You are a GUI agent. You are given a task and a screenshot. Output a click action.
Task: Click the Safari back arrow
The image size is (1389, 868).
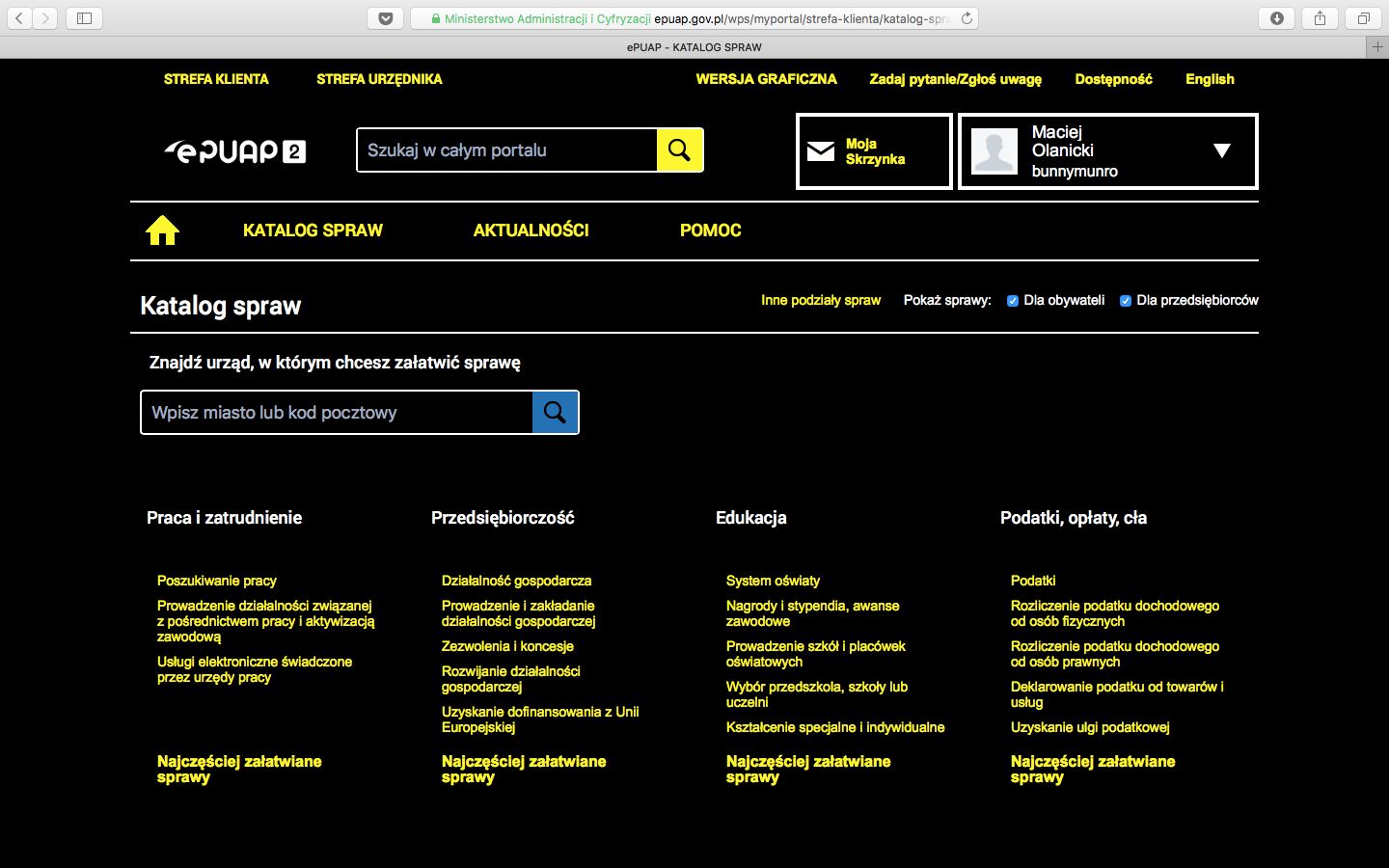[19, 18]
